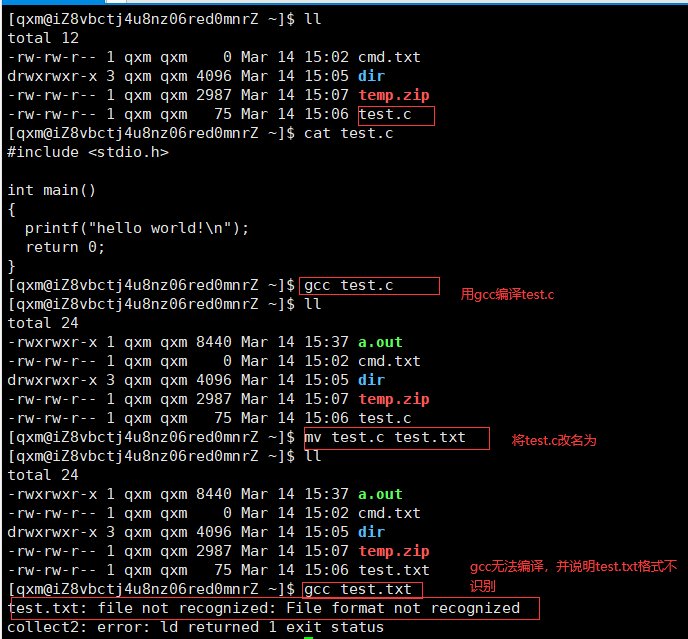Click cmd.txt in the first listing
The height and width of the screenshot is (639, 688).
click(389, 57)
